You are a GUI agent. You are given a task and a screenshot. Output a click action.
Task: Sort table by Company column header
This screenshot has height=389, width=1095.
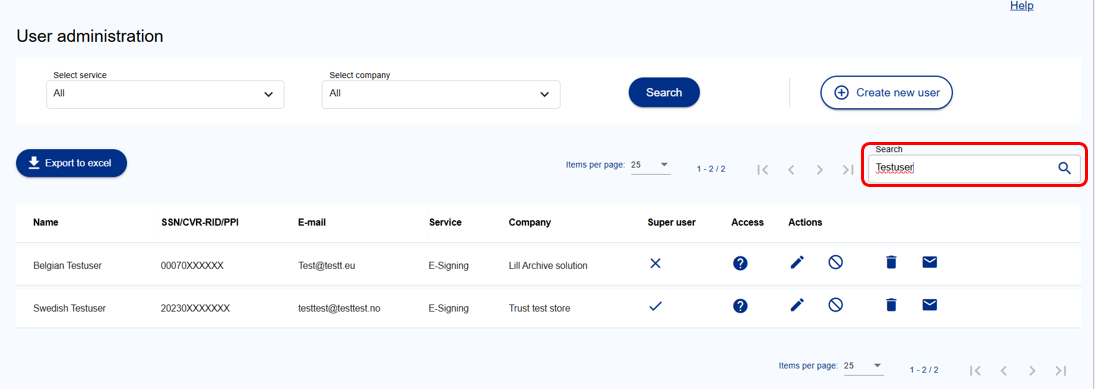[x=529, y=223]
